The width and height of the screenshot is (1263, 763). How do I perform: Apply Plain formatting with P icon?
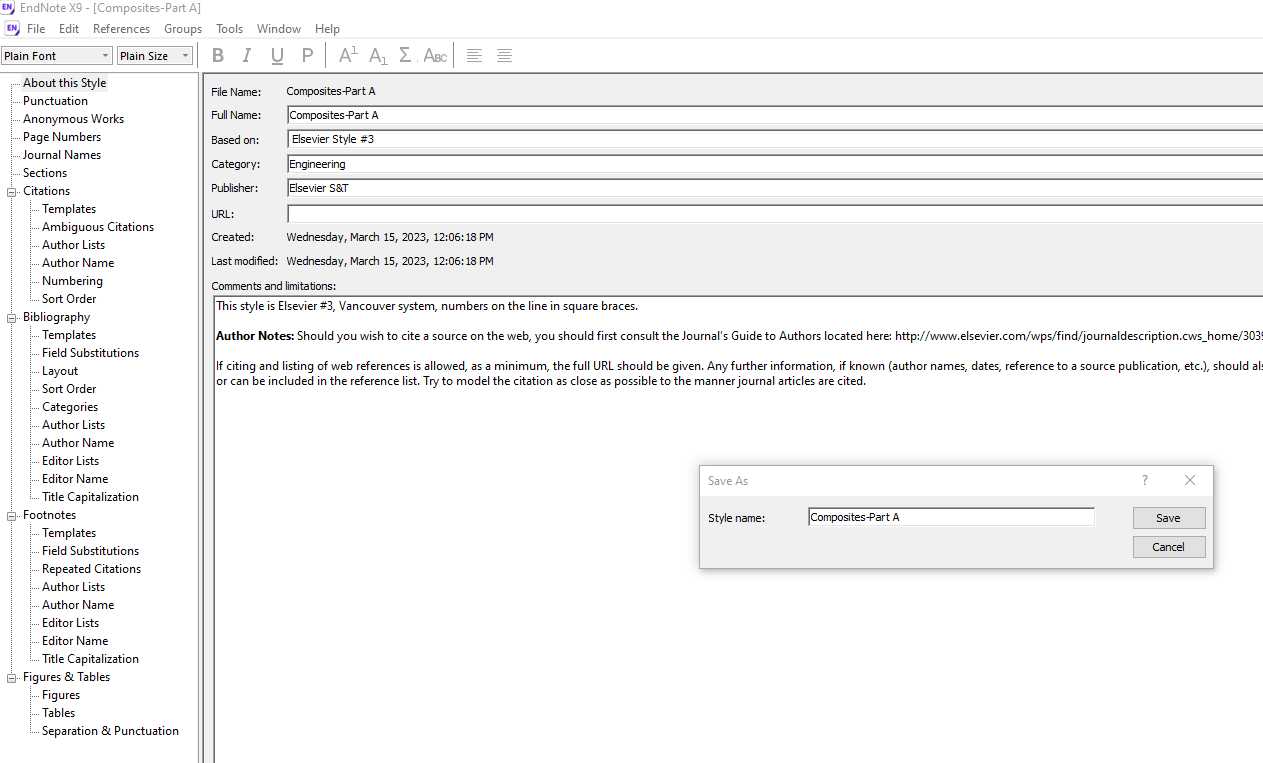click(x=307, y=56)
